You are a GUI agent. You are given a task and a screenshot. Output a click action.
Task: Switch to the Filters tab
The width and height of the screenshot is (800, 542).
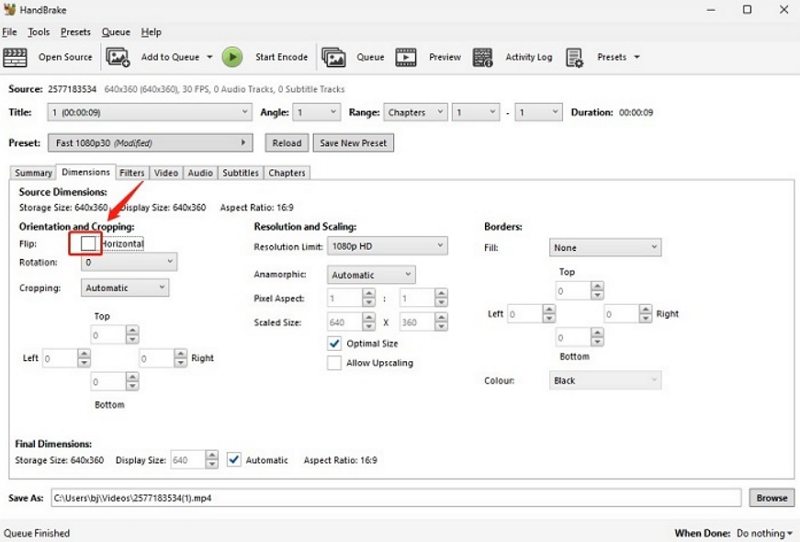(x=132, y=173)
